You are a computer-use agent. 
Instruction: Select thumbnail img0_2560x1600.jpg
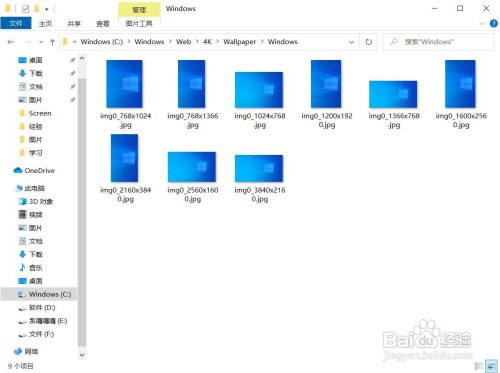[x=192, y=167]
